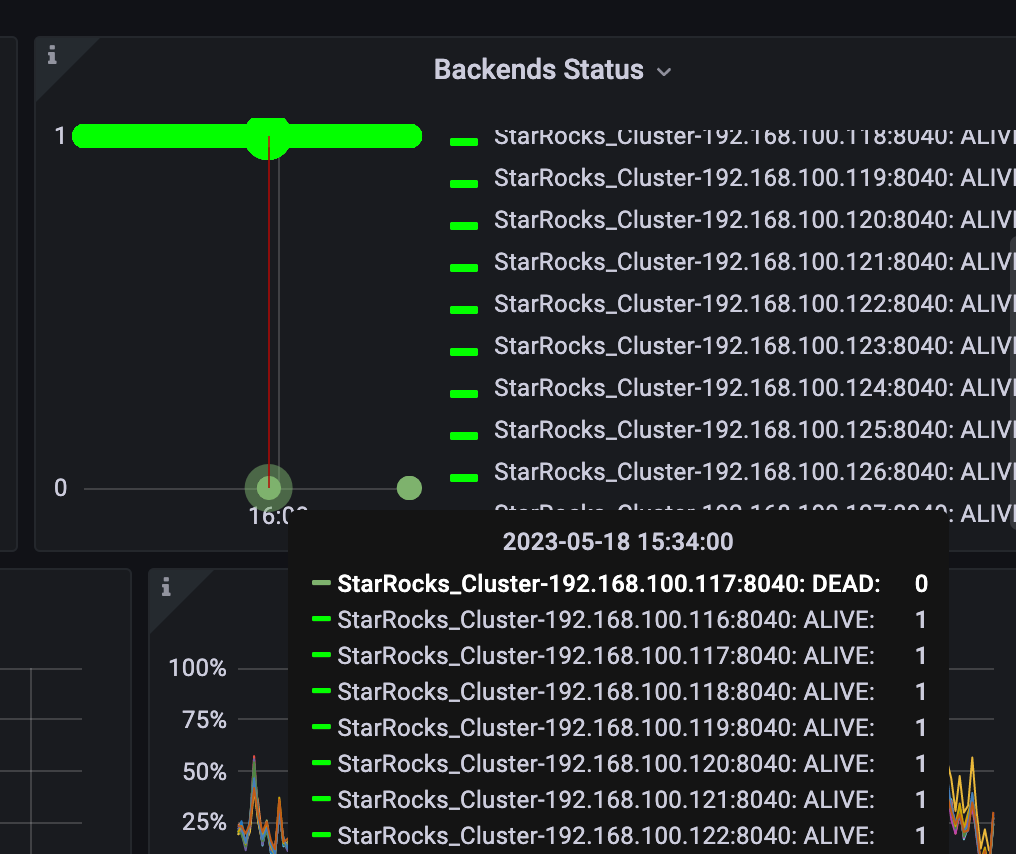Viewport: 1016px width, 854px height.
Task: Click the tooltip ALIVE row for 192.168.100.116:8040
Action: point(619,620)
